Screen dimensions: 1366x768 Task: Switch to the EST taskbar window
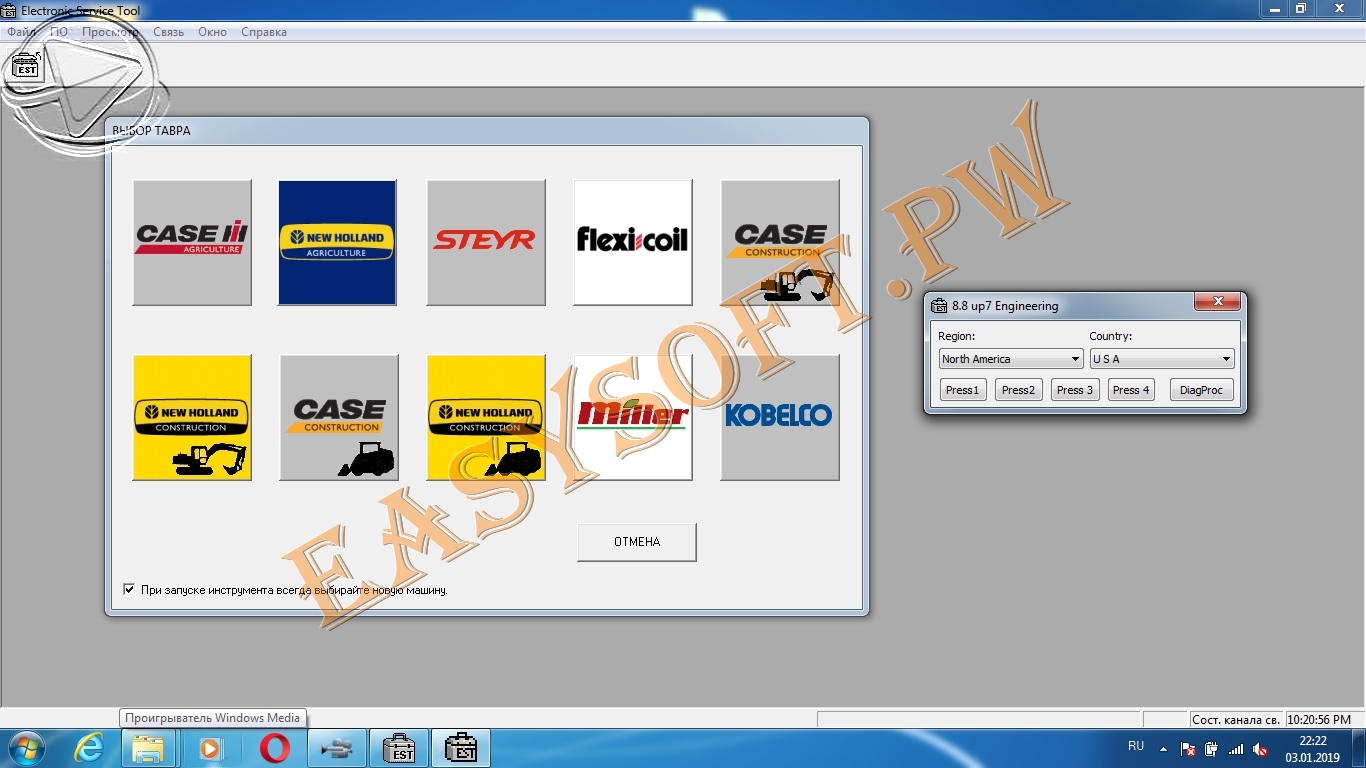(399, 748)
